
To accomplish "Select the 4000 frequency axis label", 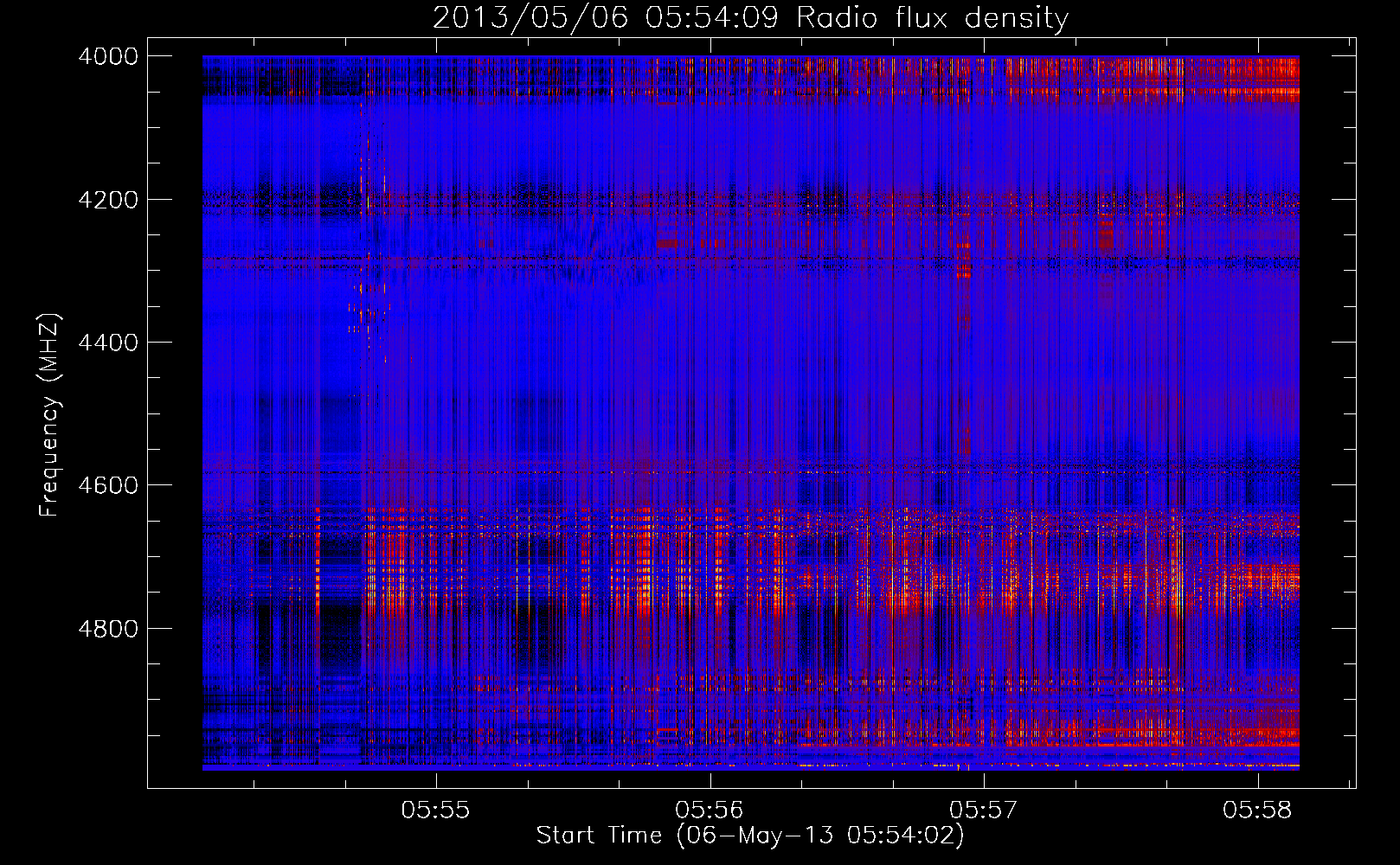I will (x=108, y=56).
